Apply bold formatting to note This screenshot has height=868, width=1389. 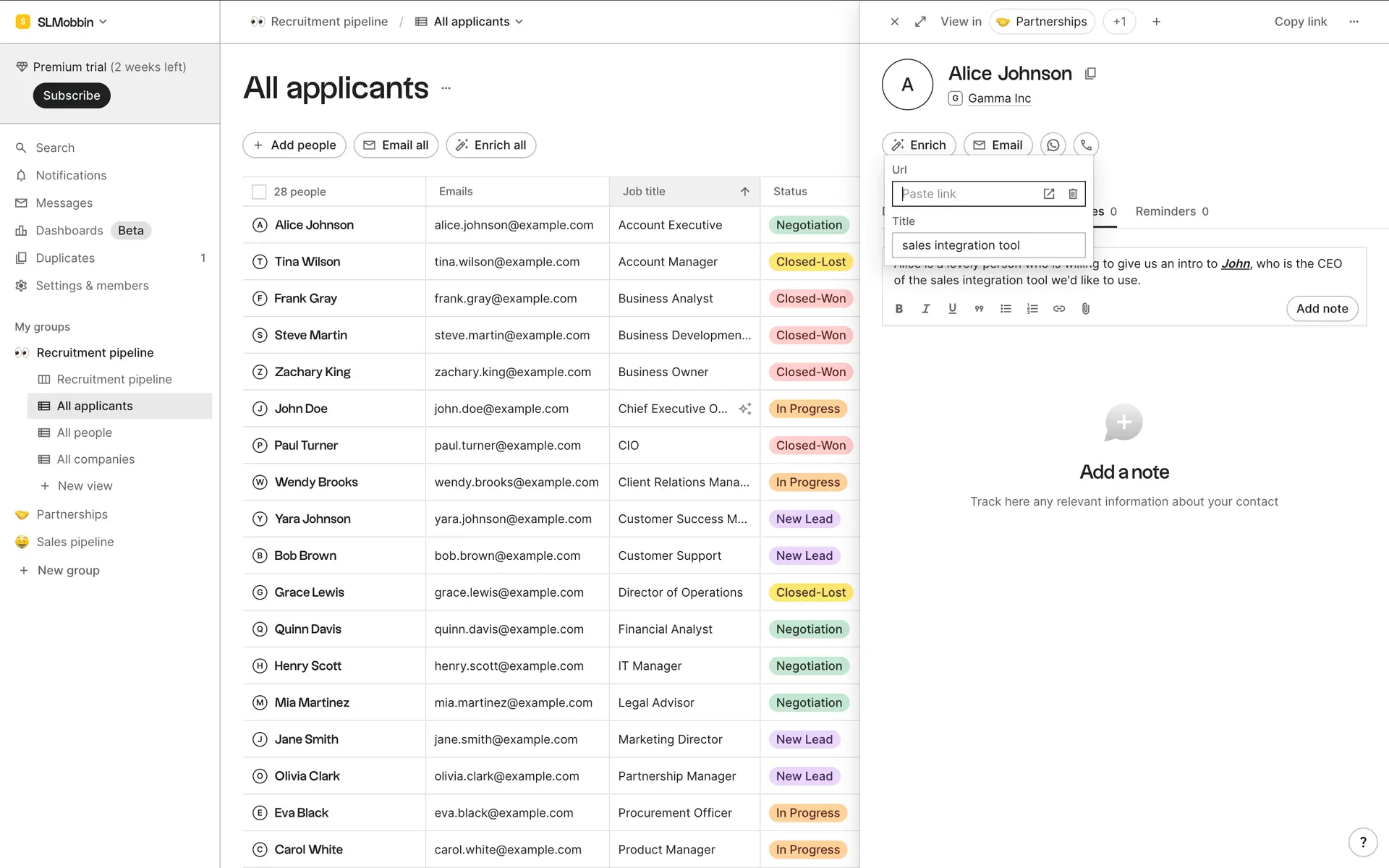(899, 309)
